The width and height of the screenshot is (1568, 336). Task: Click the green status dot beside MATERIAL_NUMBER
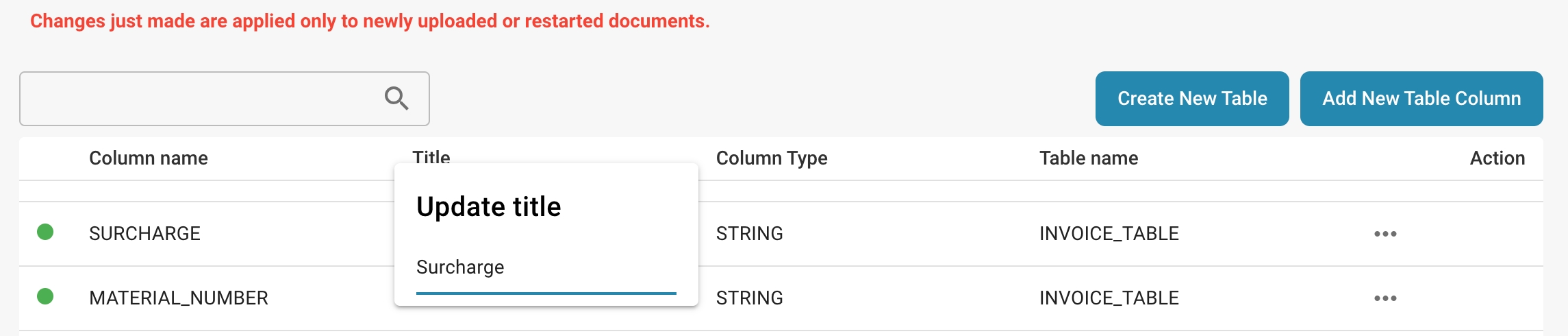tap(45, 297)
